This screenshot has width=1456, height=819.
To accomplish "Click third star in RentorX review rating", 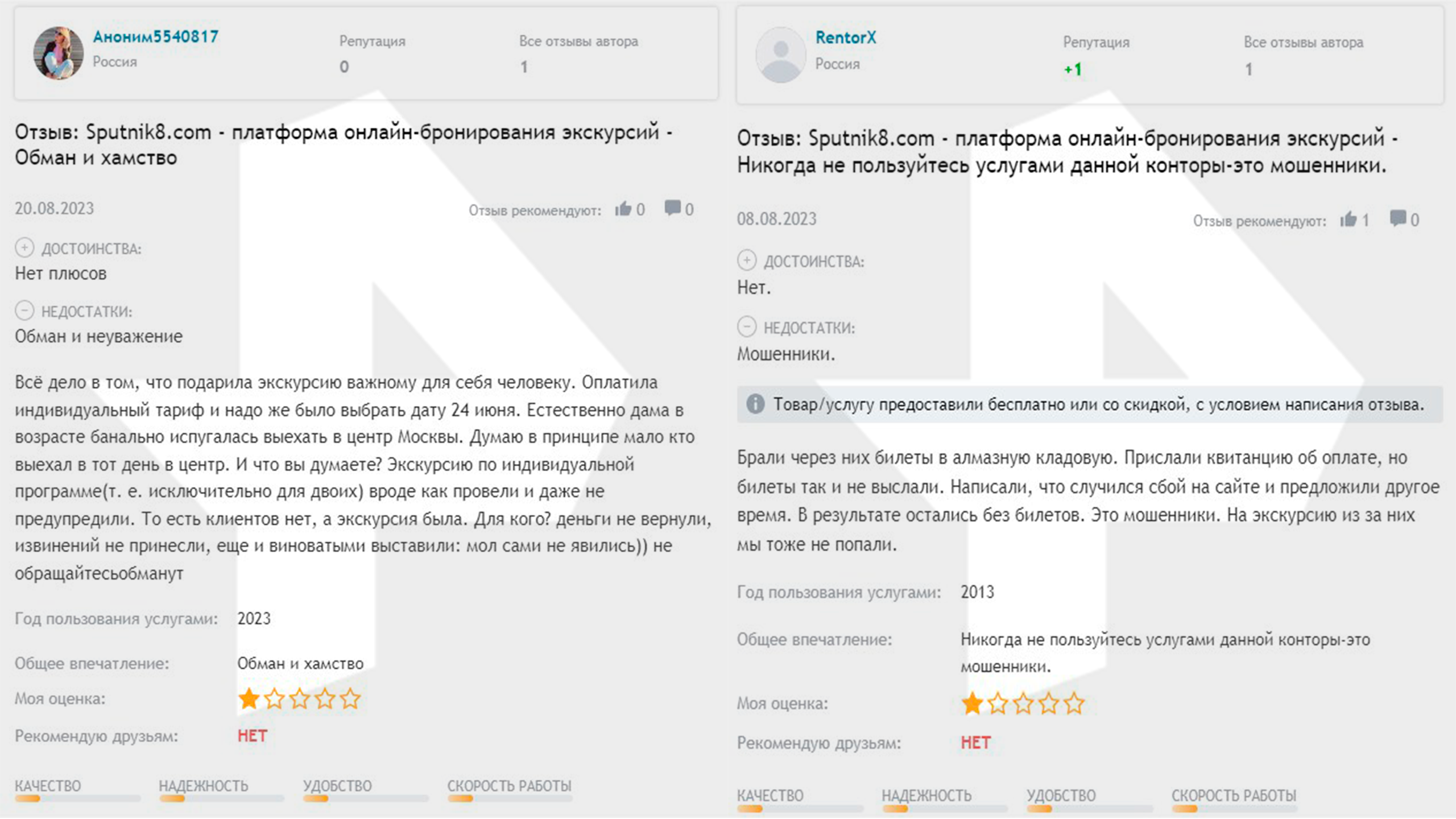I will pos(1023,704).
